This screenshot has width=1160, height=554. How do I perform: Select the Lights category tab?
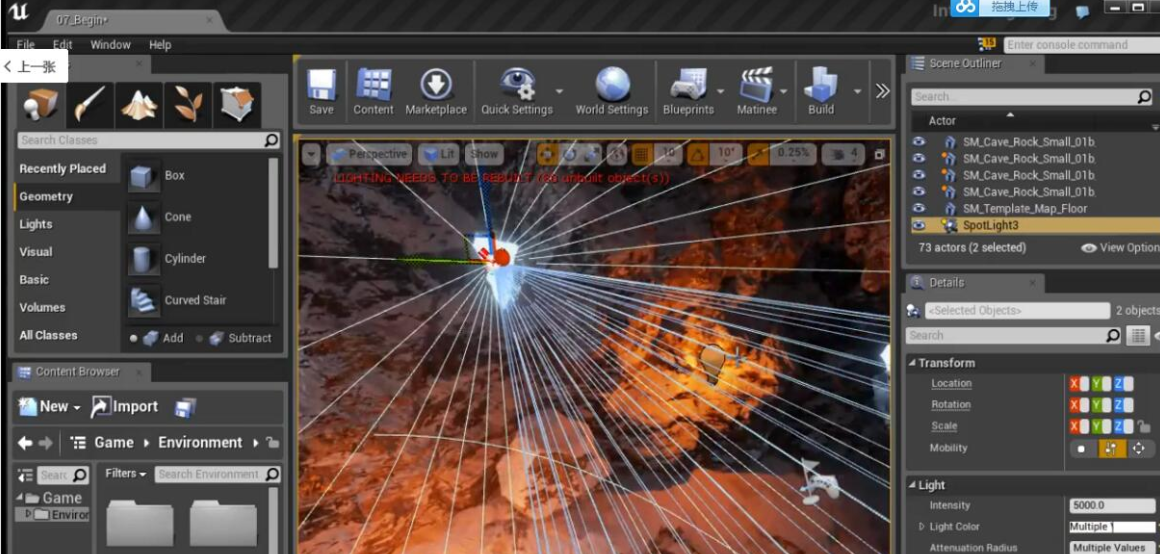(36, 224)
